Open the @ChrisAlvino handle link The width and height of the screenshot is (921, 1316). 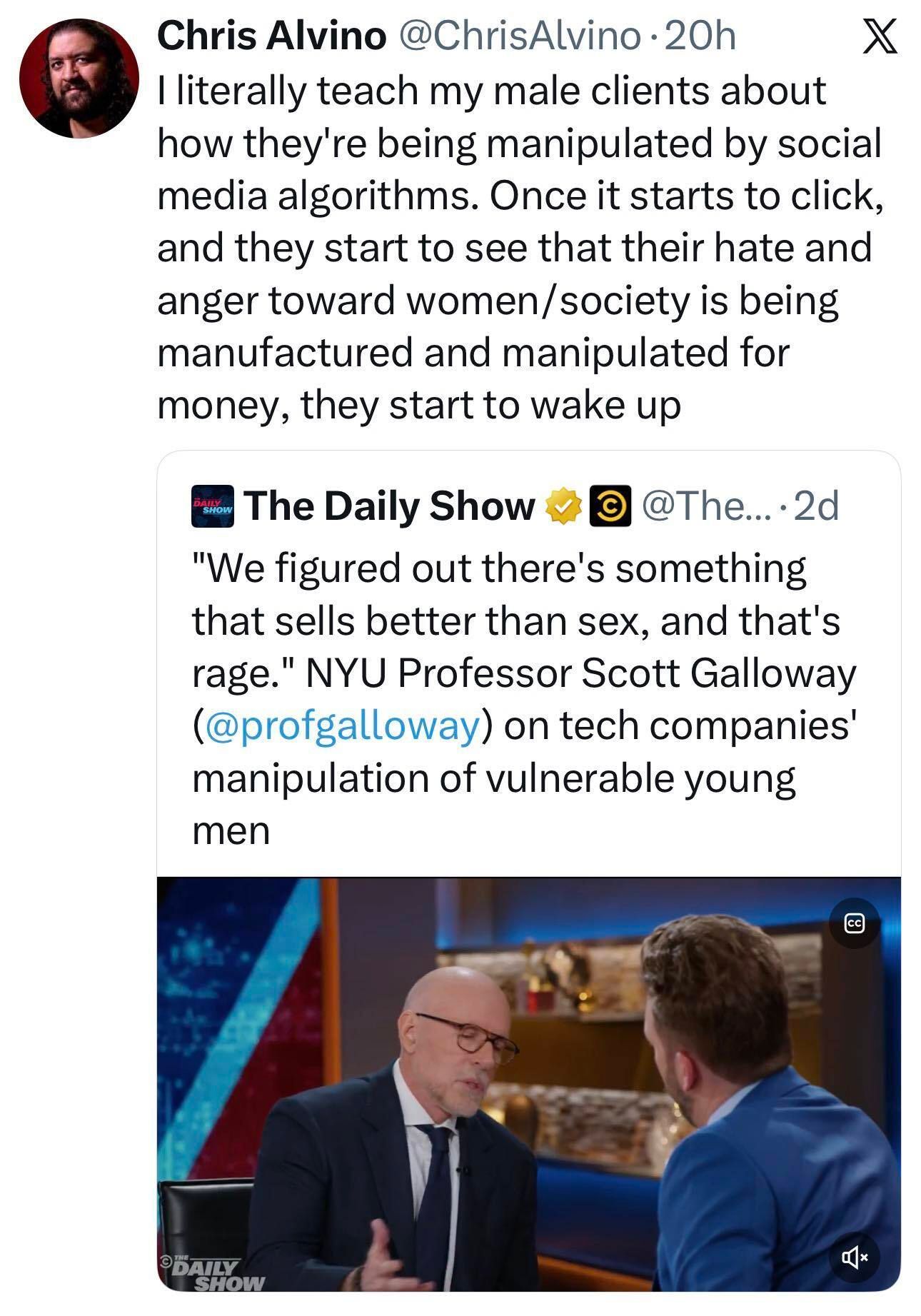(x=520, y=36)
